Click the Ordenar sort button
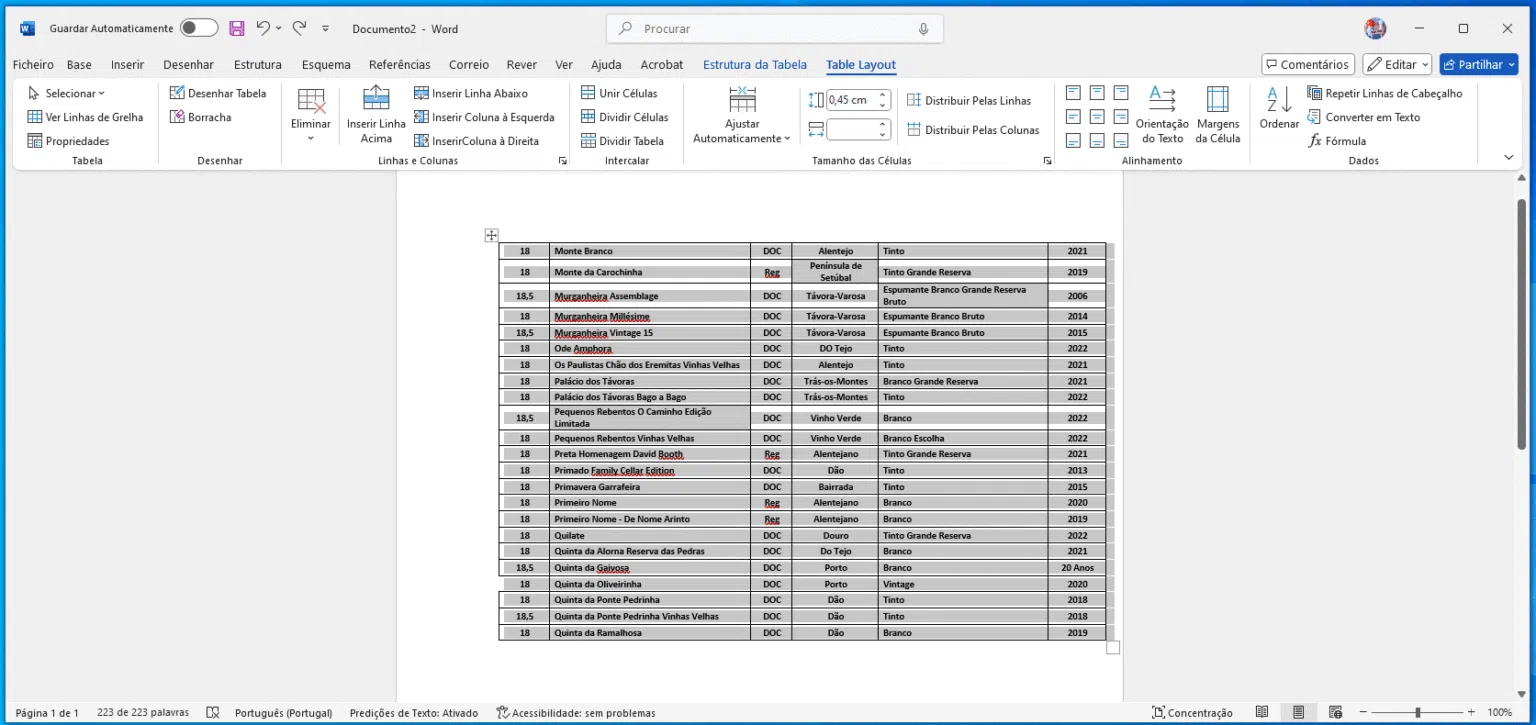1536x725 pixels. [x=1279, y=108]
